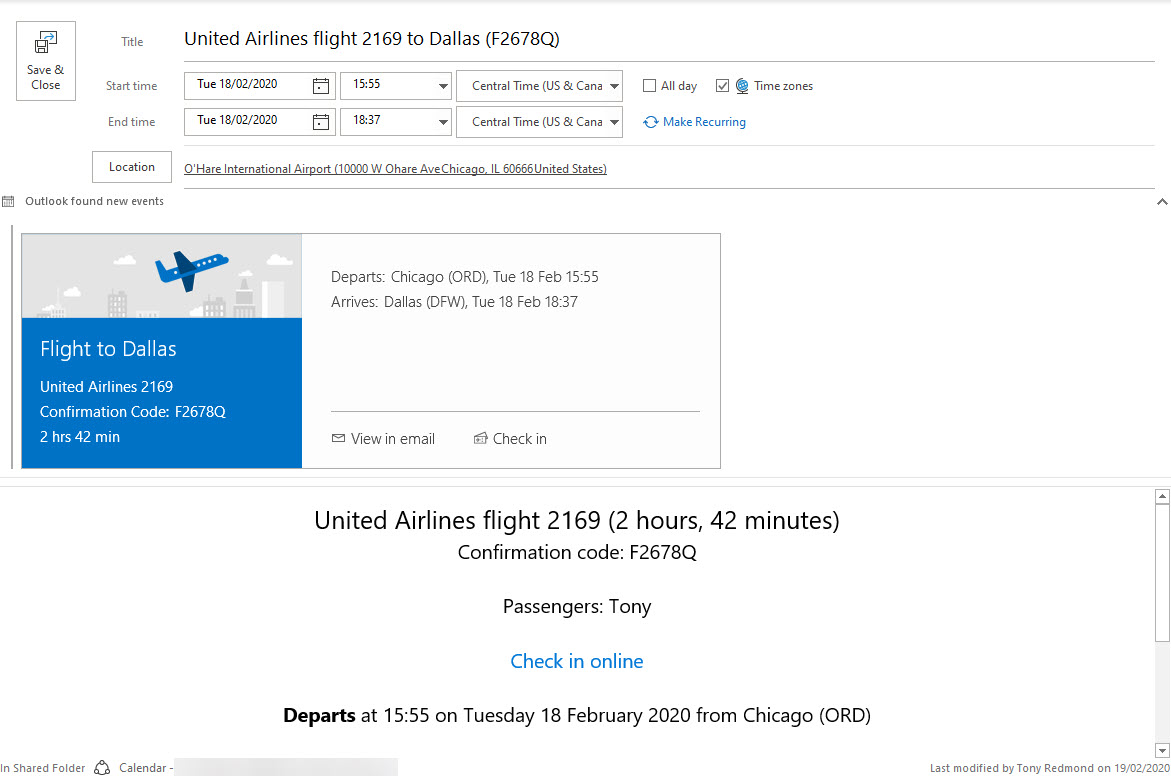The image size is (1171, 776).
Task: Click the event Title text field
Action: click(x=660, y=40)
